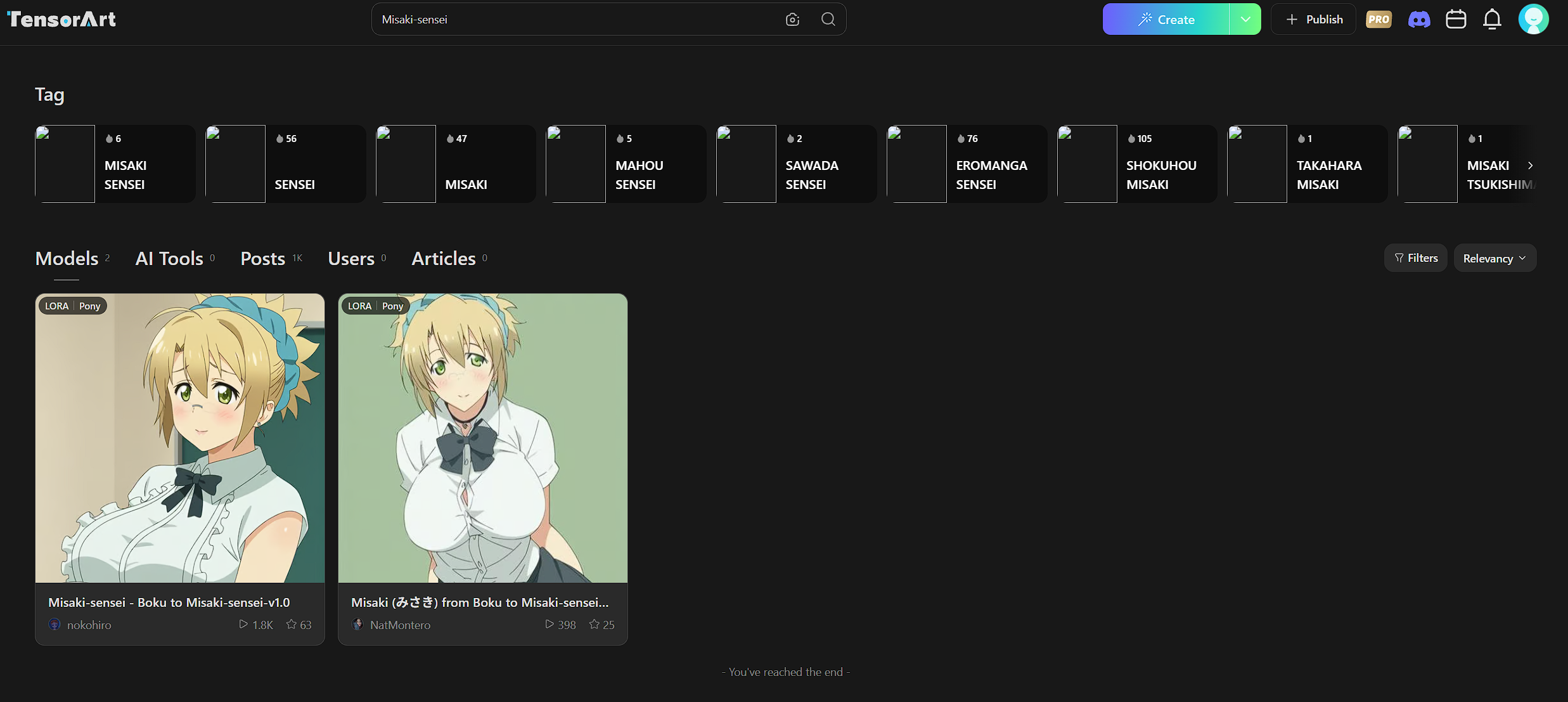The height and width of the screenshot is (702, 1568).
Task: Open the user profile avatar
Action: (x=1534, y=19)
